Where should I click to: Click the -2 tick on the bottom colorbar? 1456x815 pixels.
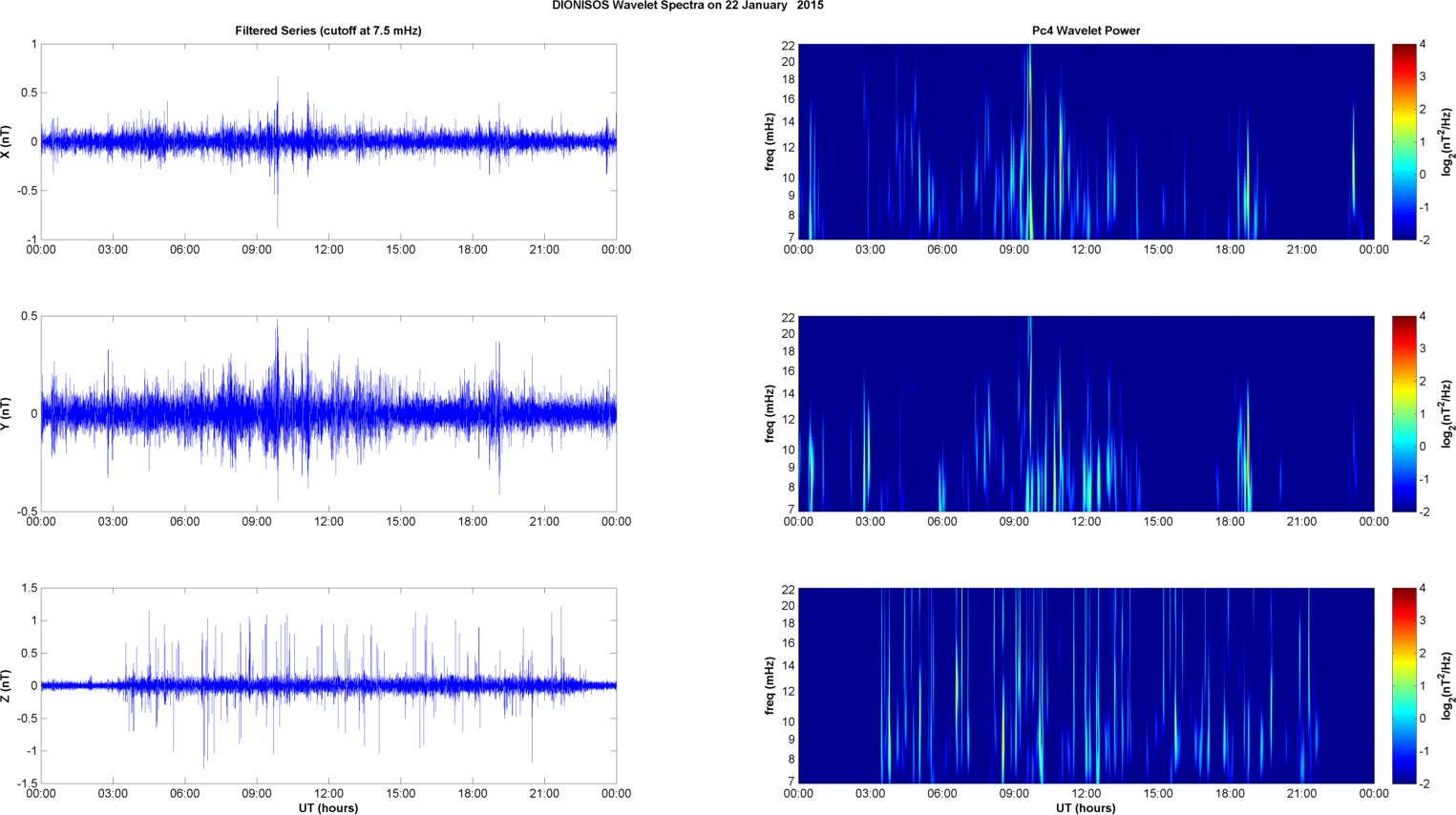pos(1424,784)
